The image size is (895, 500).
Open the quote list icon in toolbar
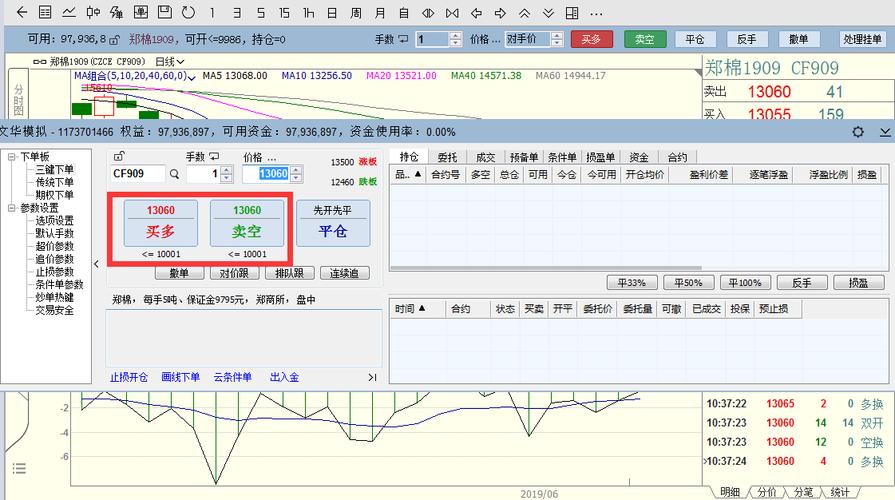tap(45, 12)
